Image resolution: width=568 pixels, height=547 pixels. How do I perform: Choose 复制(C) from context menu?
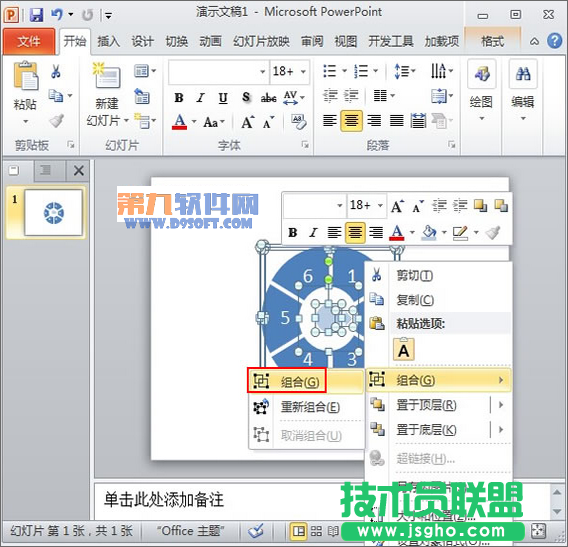coord(439,300)
